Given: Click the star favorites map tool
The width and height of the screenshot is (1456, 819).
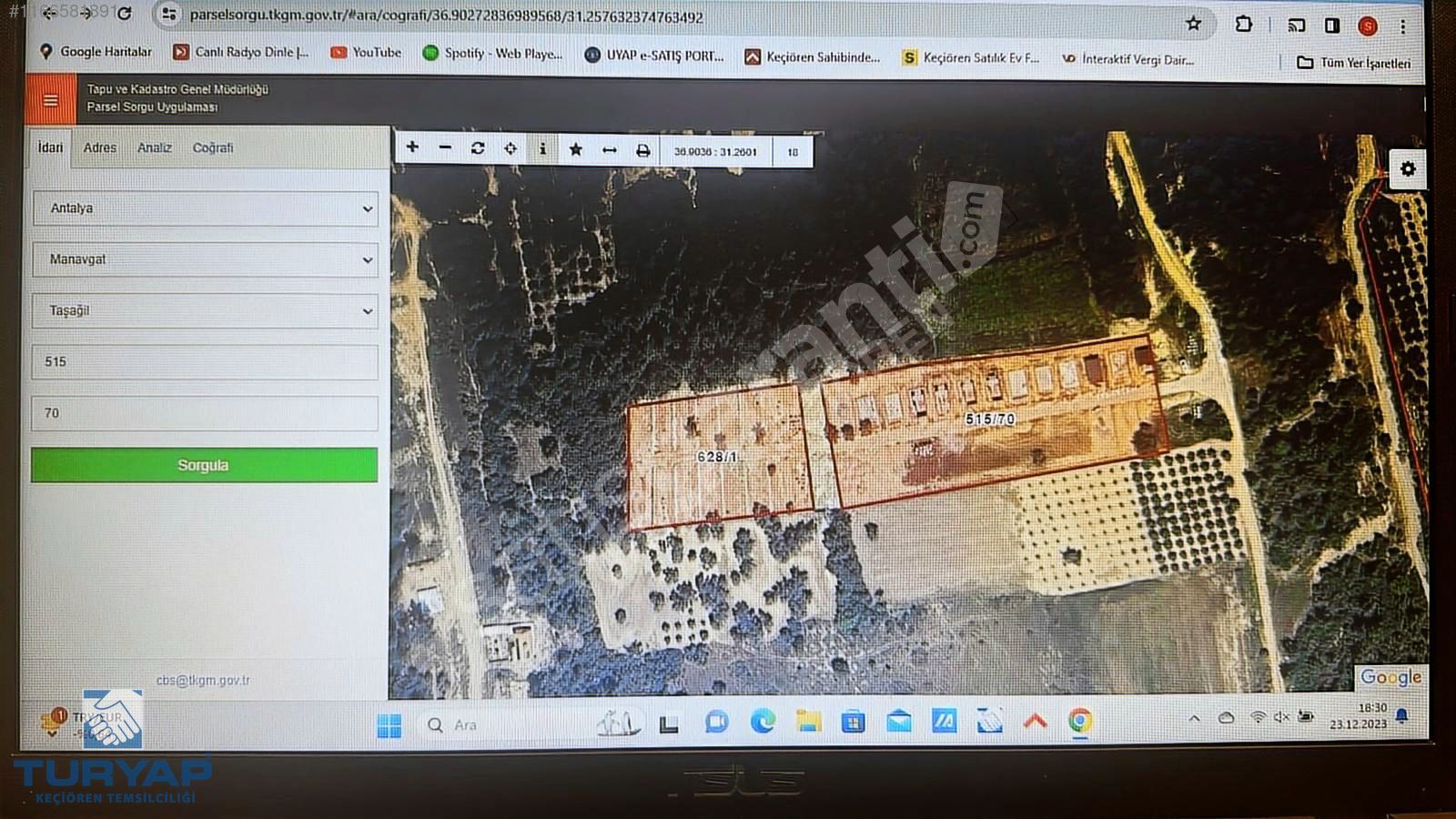Looking at the screenshot, I should (576, 150).
